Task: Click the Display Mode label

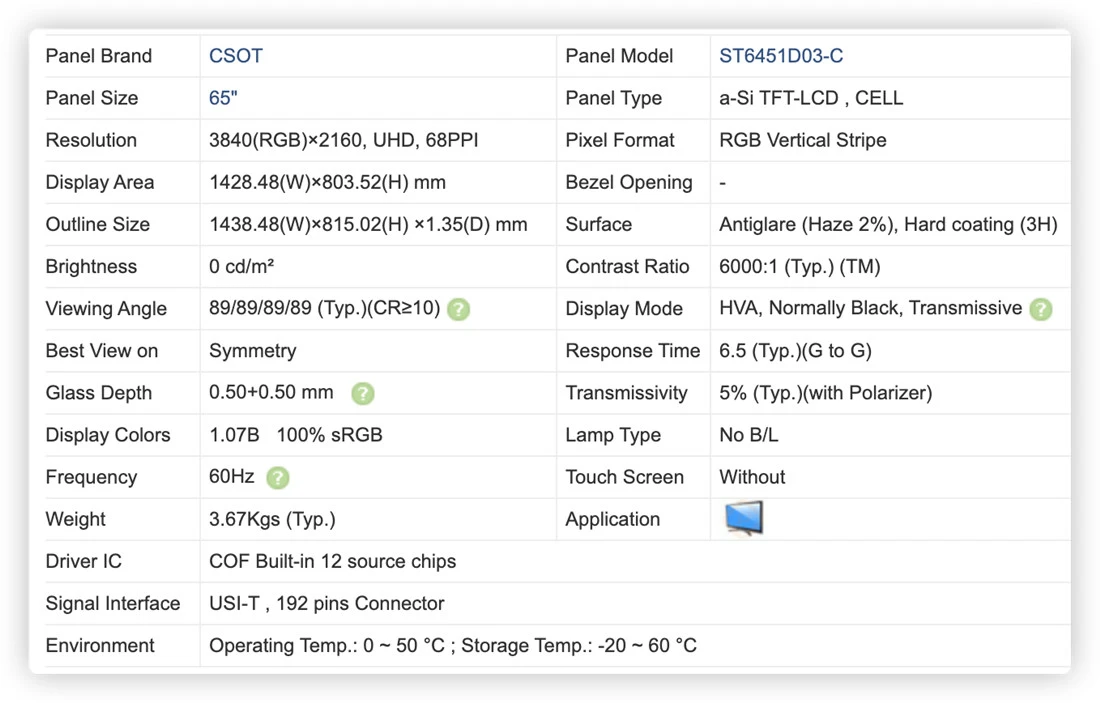Action: pyautogui.click(x=624, y=309)
